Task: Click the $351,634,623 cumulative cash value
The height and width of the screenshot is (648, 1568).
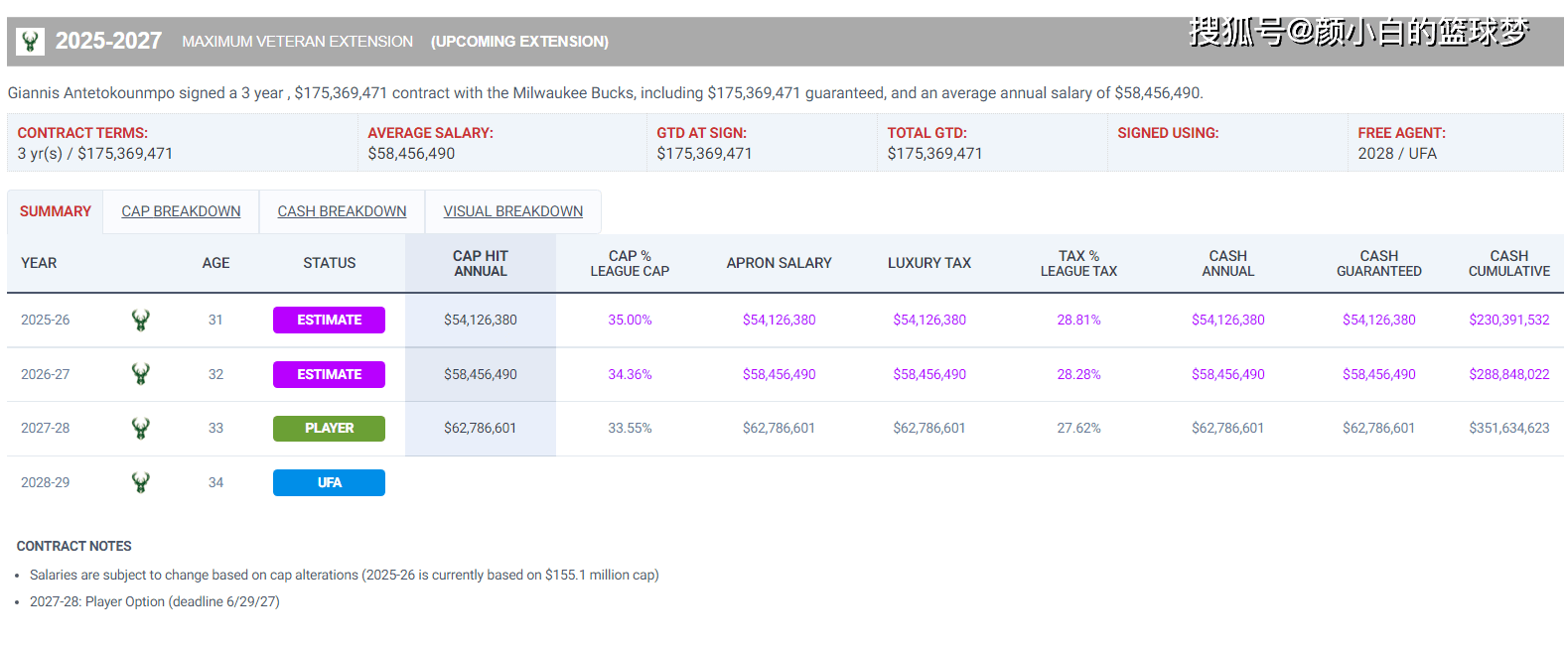Action: 1509,428
